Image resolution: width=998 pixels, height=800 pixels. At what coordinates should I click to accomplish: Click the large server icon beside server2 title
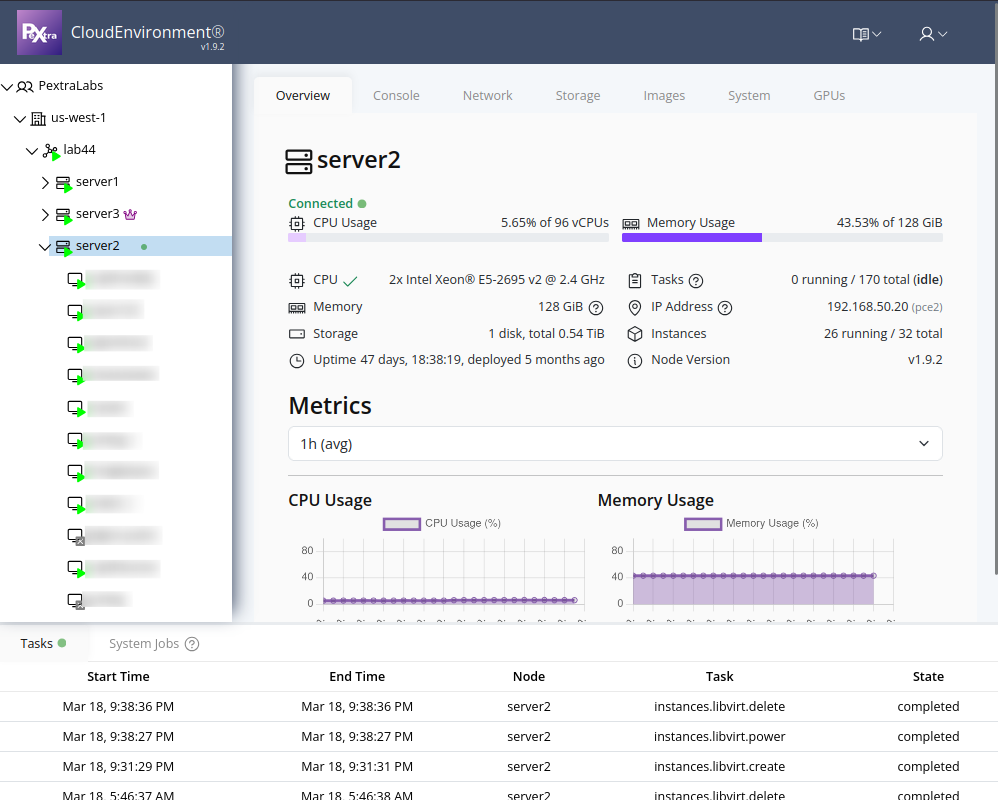click(299, 162)
